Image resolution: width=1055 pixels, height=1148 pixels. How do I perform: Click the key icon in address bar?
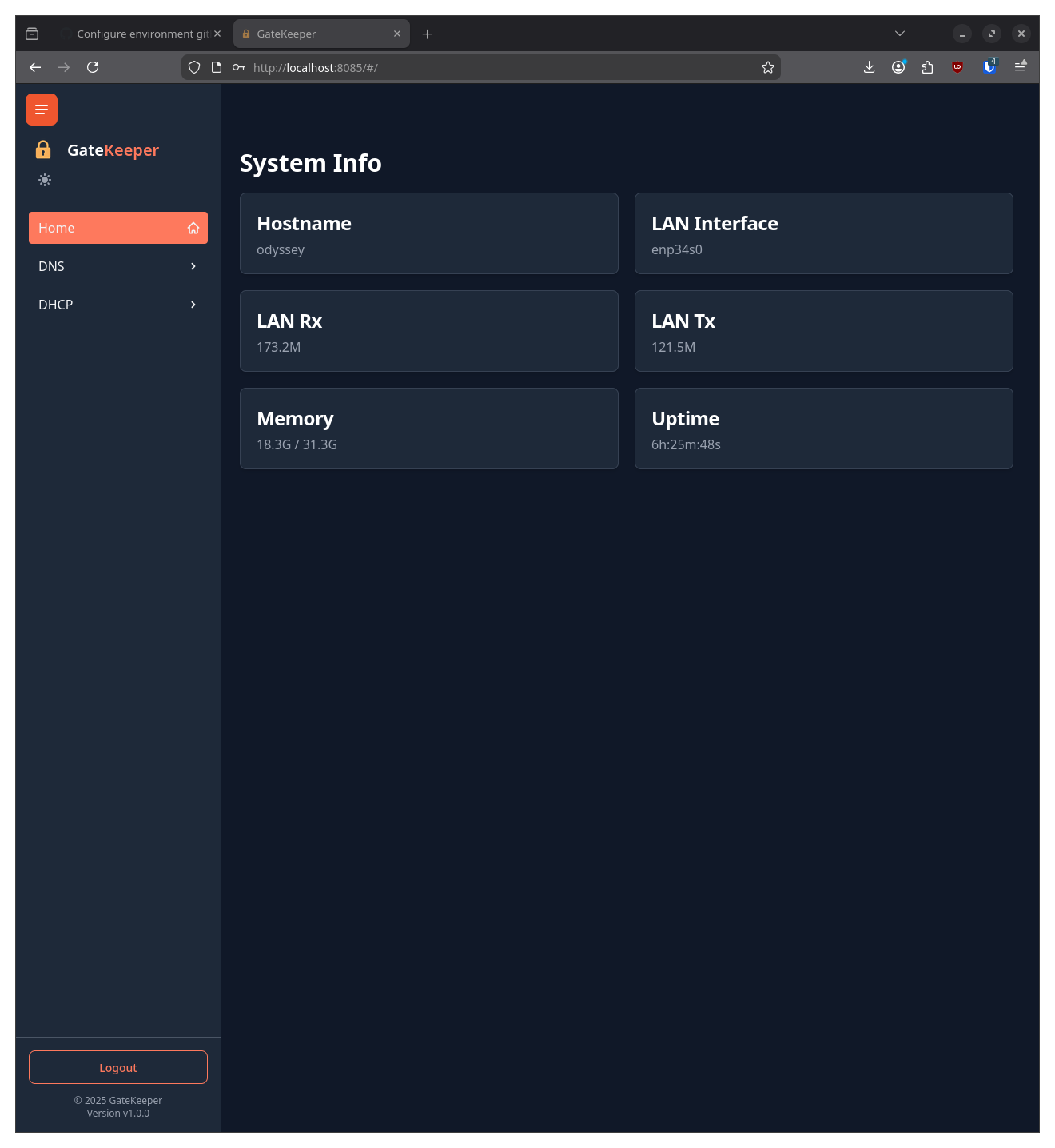point(238,67)
